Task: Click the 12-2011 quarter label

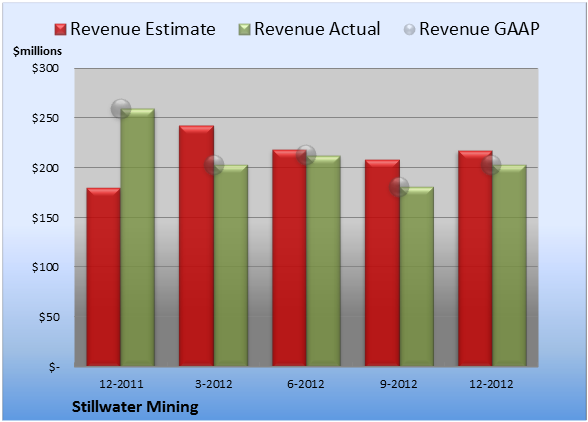Action: (x=121, y=384)
